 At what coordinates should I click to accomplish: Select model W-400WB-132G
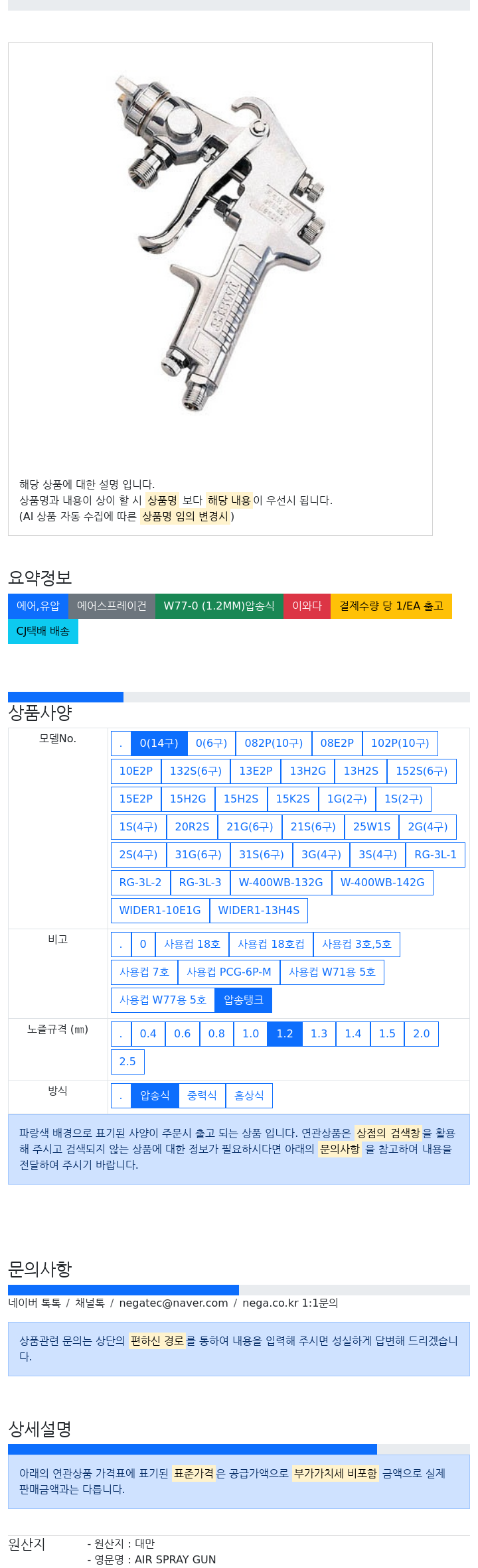pos(281,883)
